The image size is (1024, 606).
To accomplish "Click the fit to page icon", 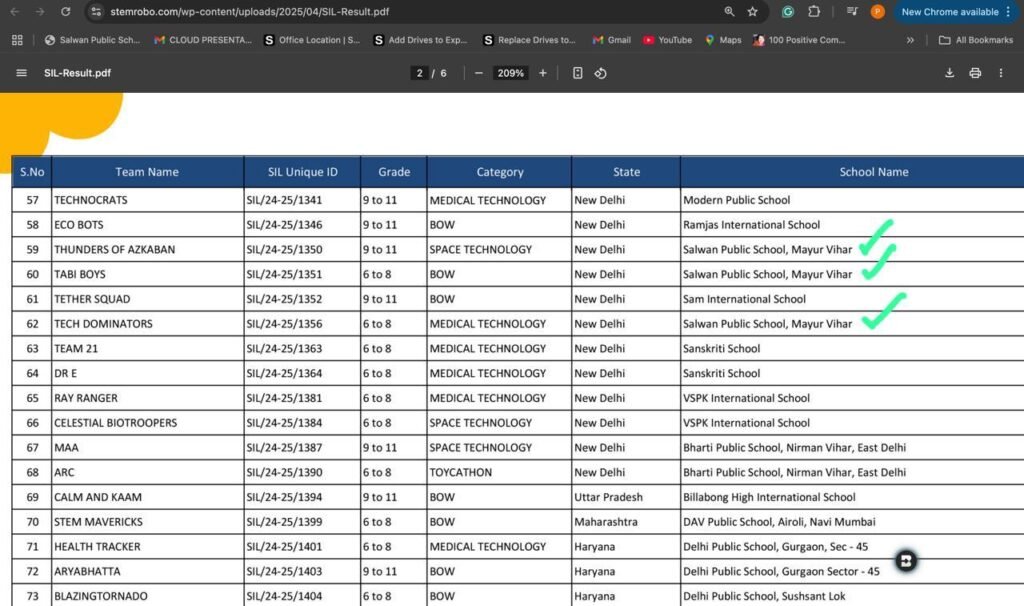I will 577,73.
